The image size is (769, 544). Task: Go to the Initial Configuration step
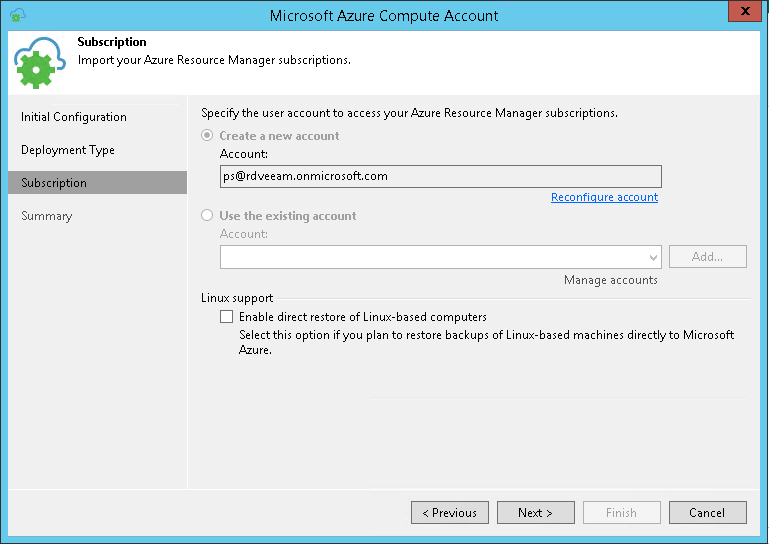click(x=73, y=117)
